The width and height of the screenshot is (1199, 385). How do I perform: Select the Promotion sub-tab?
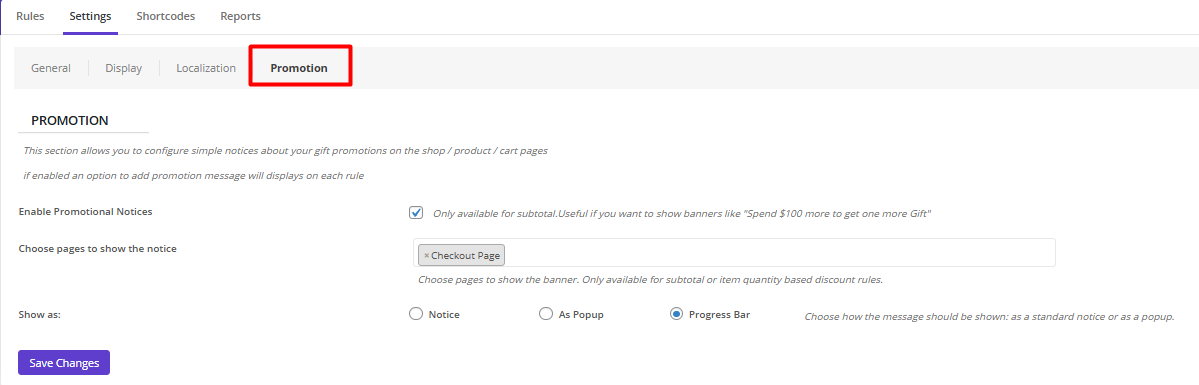point(299,68)
